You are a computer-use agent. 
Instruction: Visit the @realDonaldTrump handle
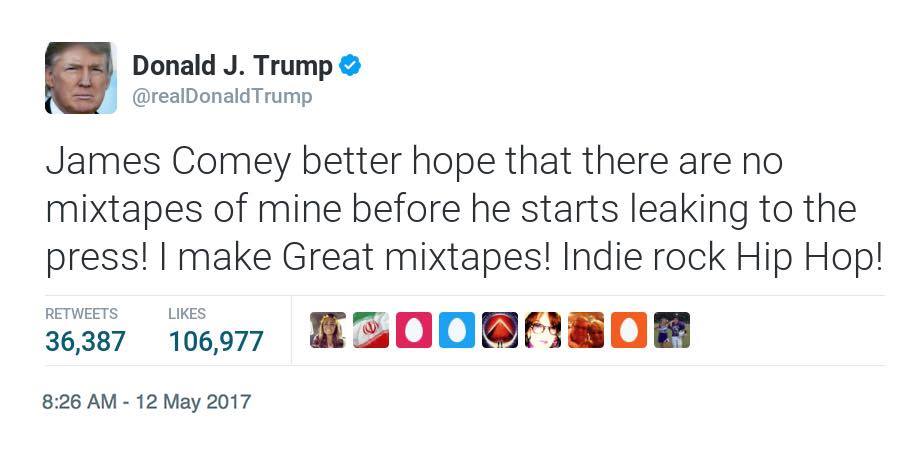click(222, 96)
